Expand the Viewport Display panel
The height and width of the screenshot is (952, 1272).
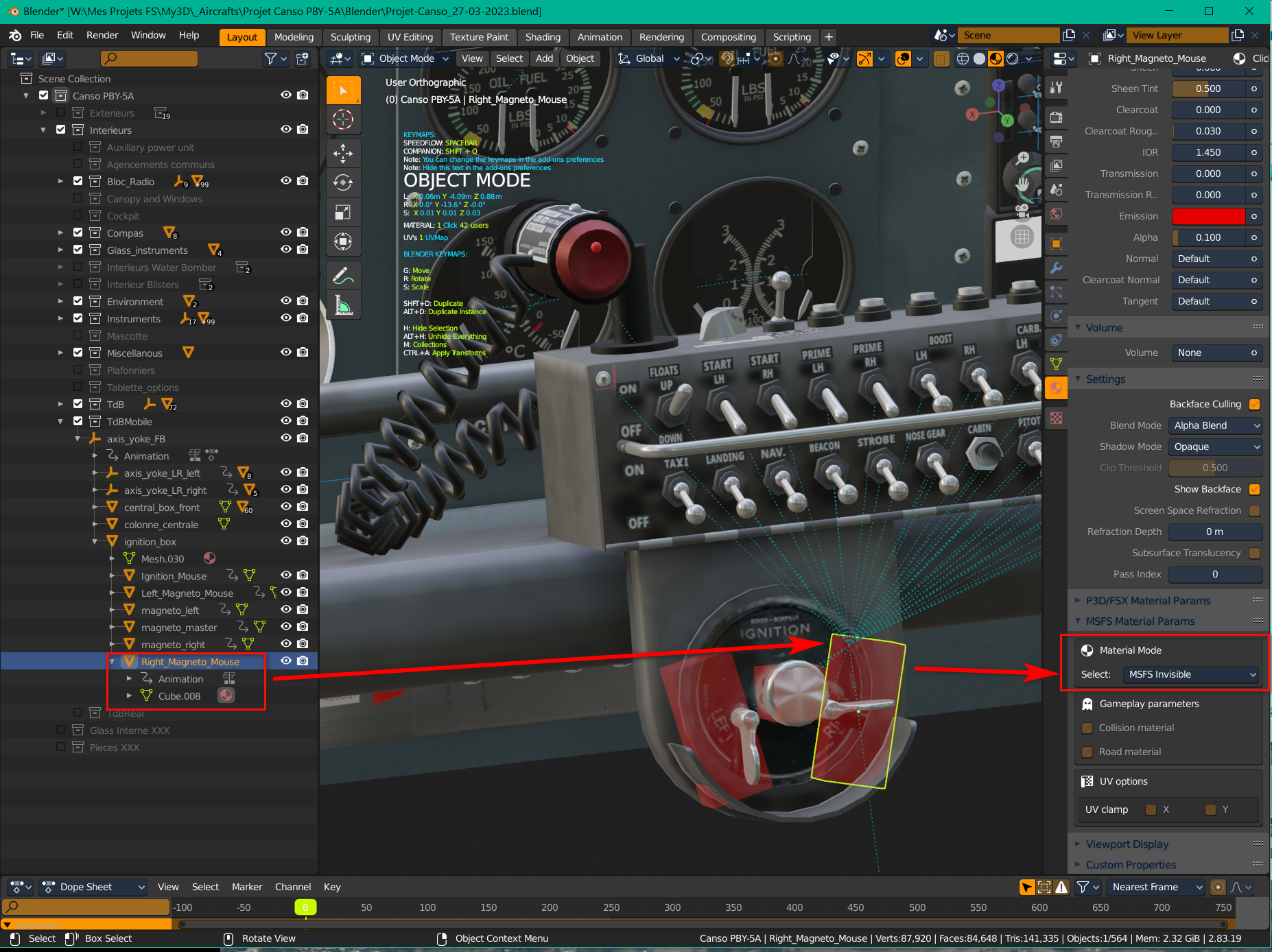point(1127,844)
